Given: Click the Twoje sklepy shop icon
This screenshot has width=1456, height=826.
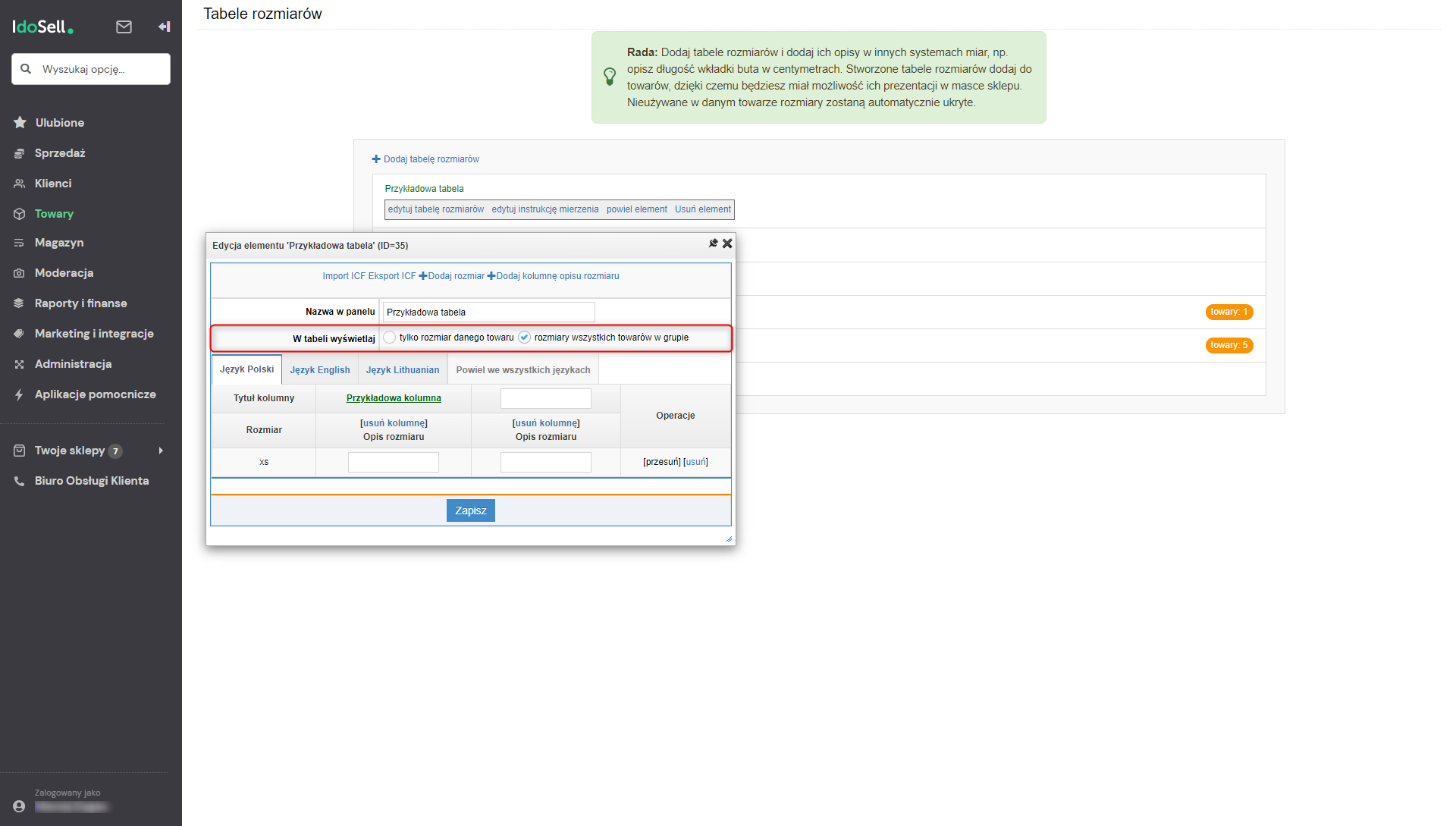Looking at the screenshot, I should point(20,451).
